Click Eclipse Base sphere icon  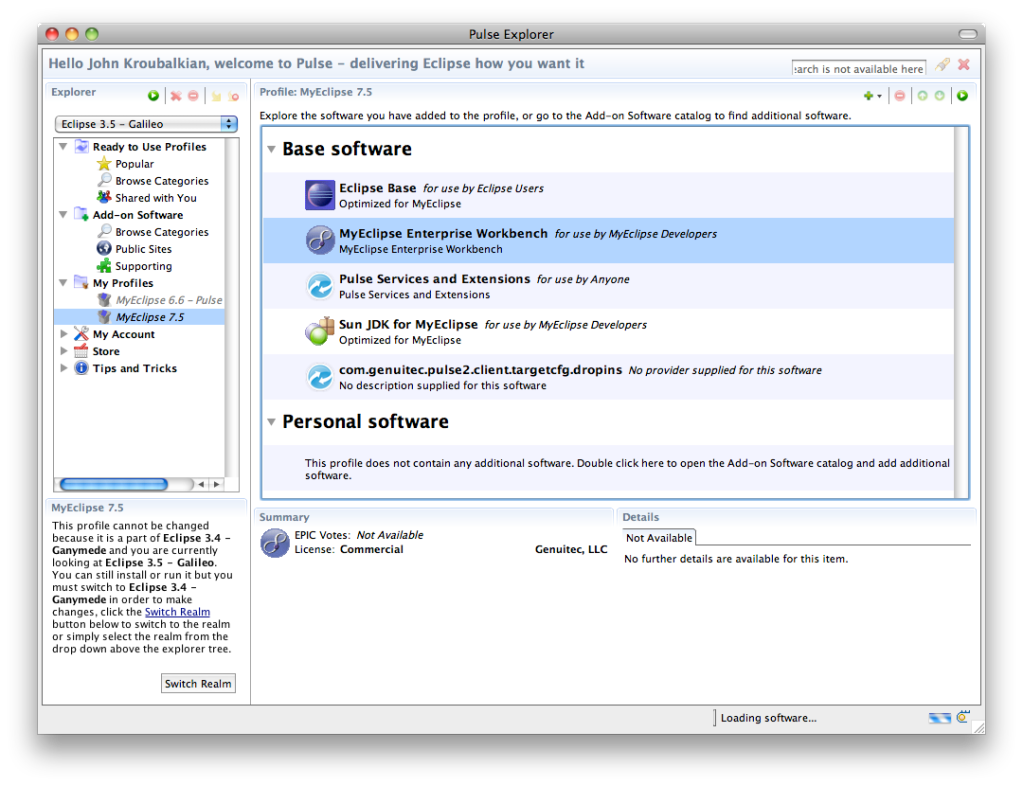pos(320,195)
